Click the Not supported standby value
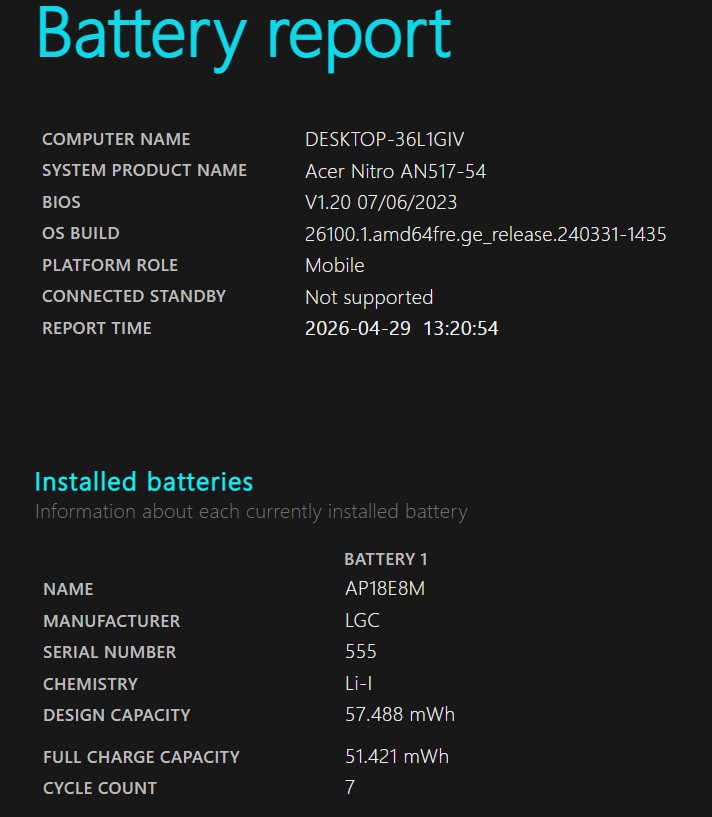 coord(368,297)
